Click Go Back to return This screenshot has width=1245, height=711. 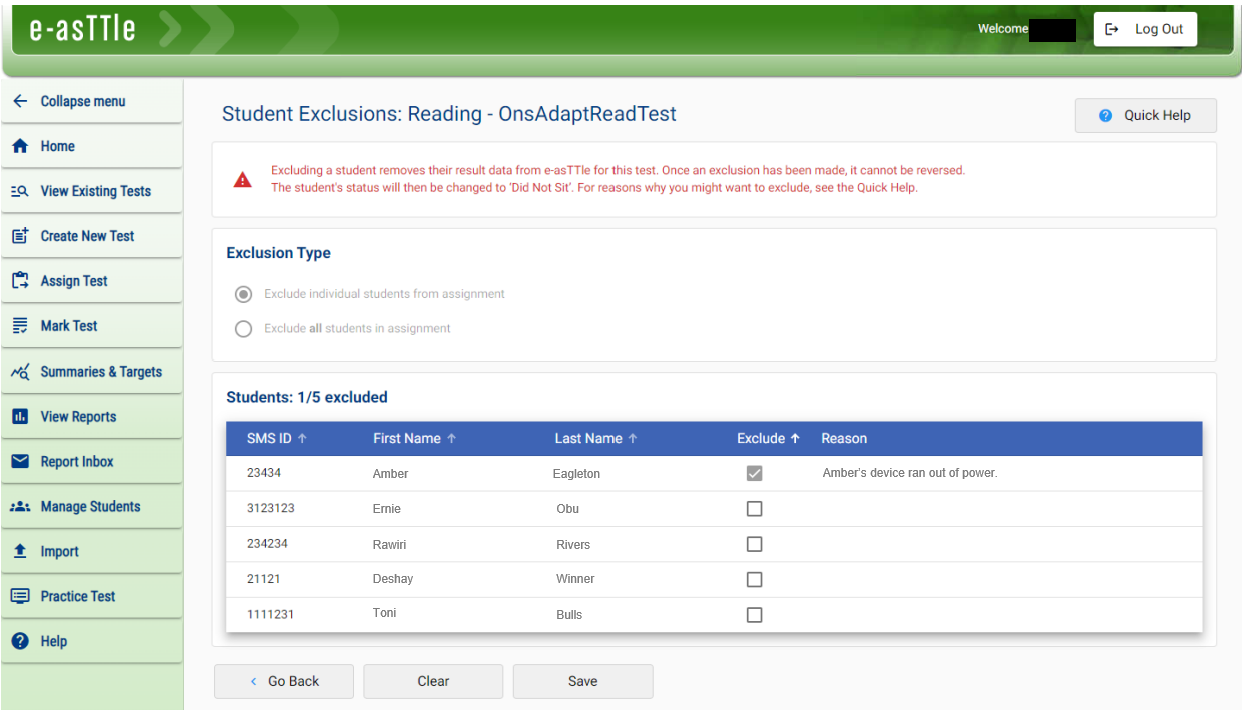tap(283, 681)
